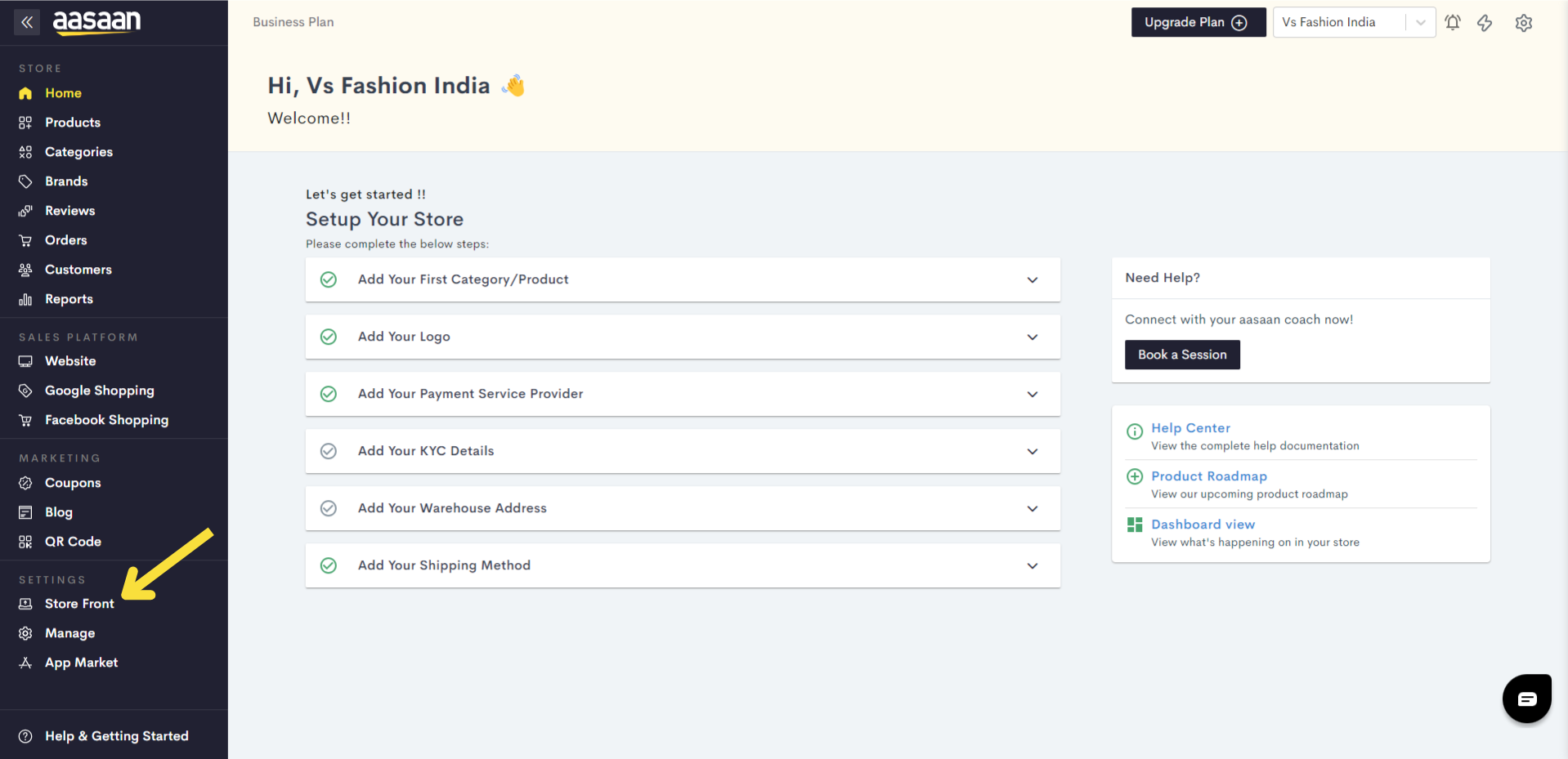Click the Home house icon
Viewport: 1568px width, 759px height.
pos(25,93)
